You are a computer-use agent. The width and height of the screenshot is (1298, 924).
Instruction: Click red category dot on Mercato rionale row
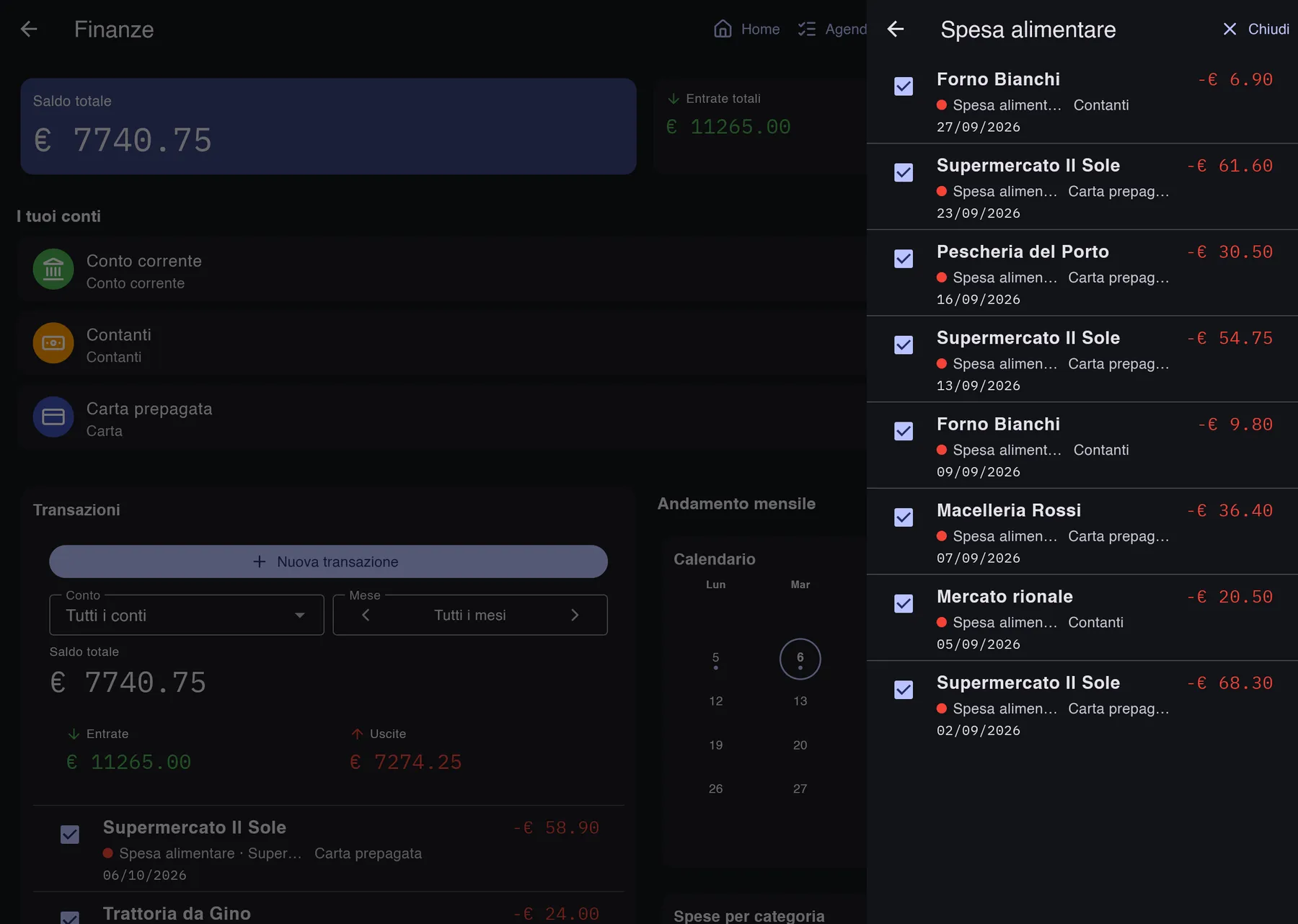click(942, 622)
